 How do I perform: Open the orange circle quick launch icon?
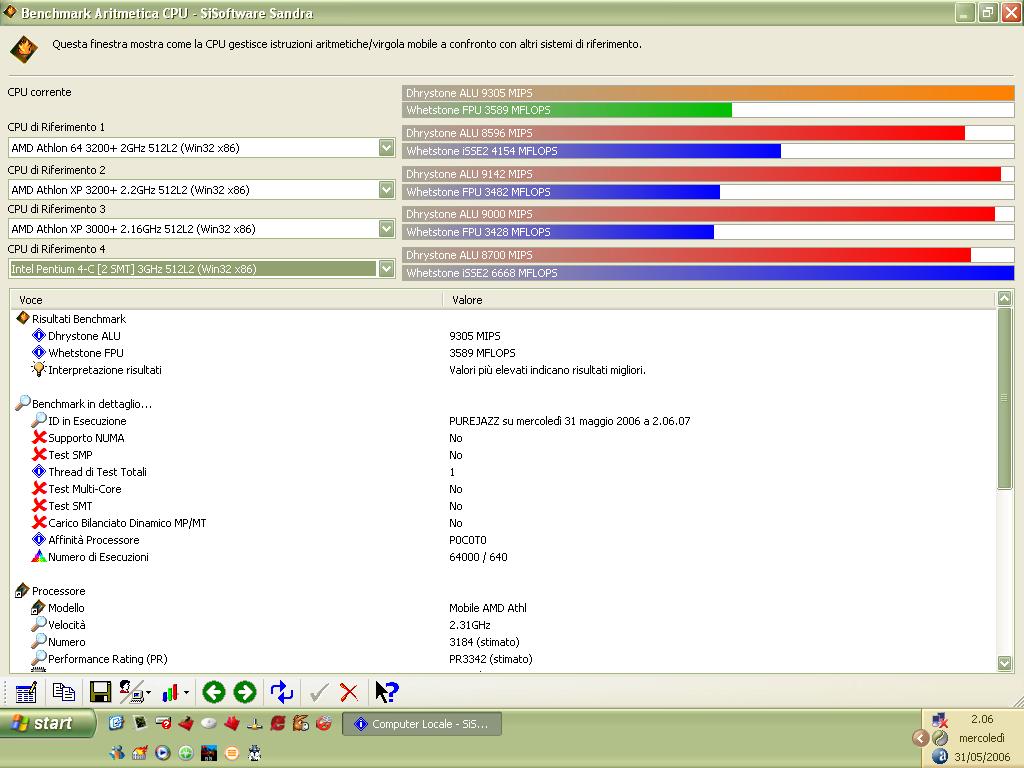click(x=232, y=753)
